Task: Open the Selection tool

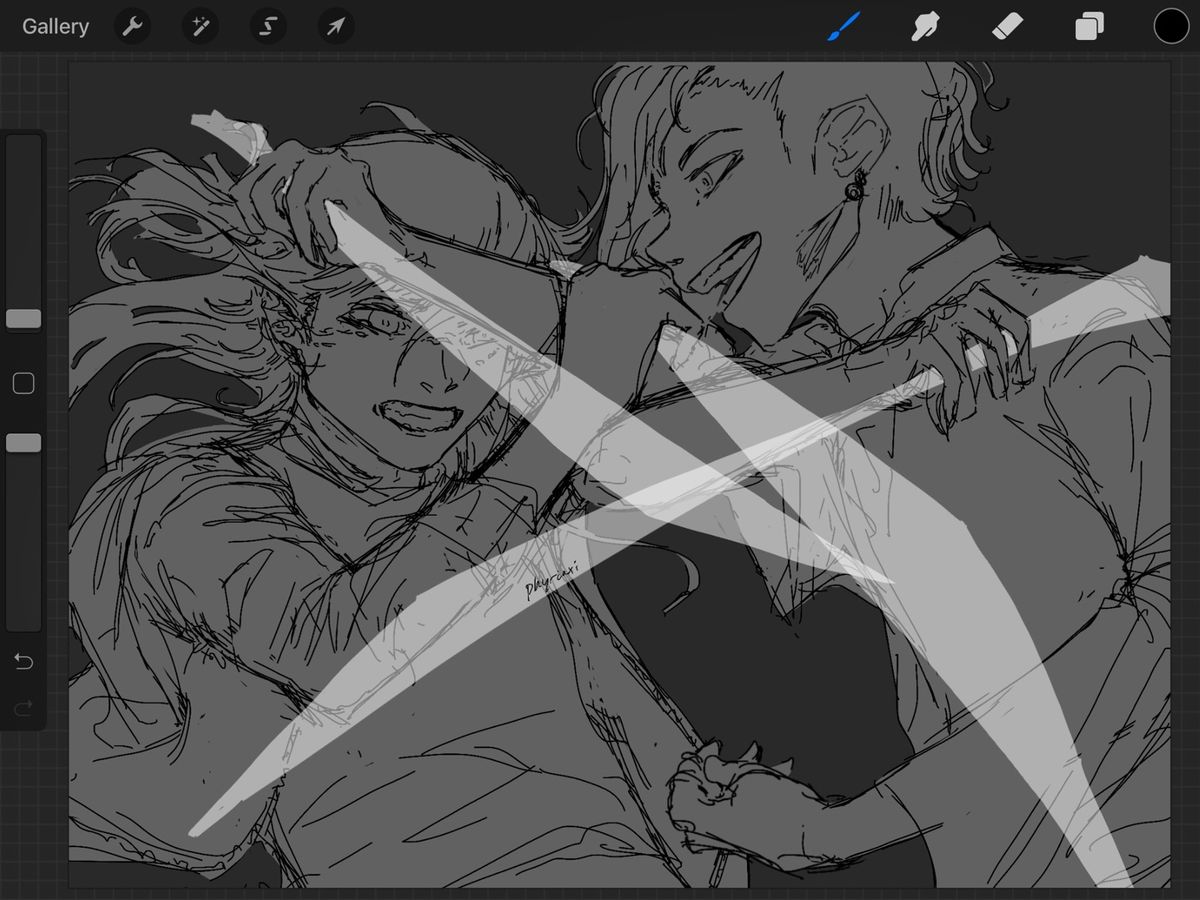Action: coord(268,27)
